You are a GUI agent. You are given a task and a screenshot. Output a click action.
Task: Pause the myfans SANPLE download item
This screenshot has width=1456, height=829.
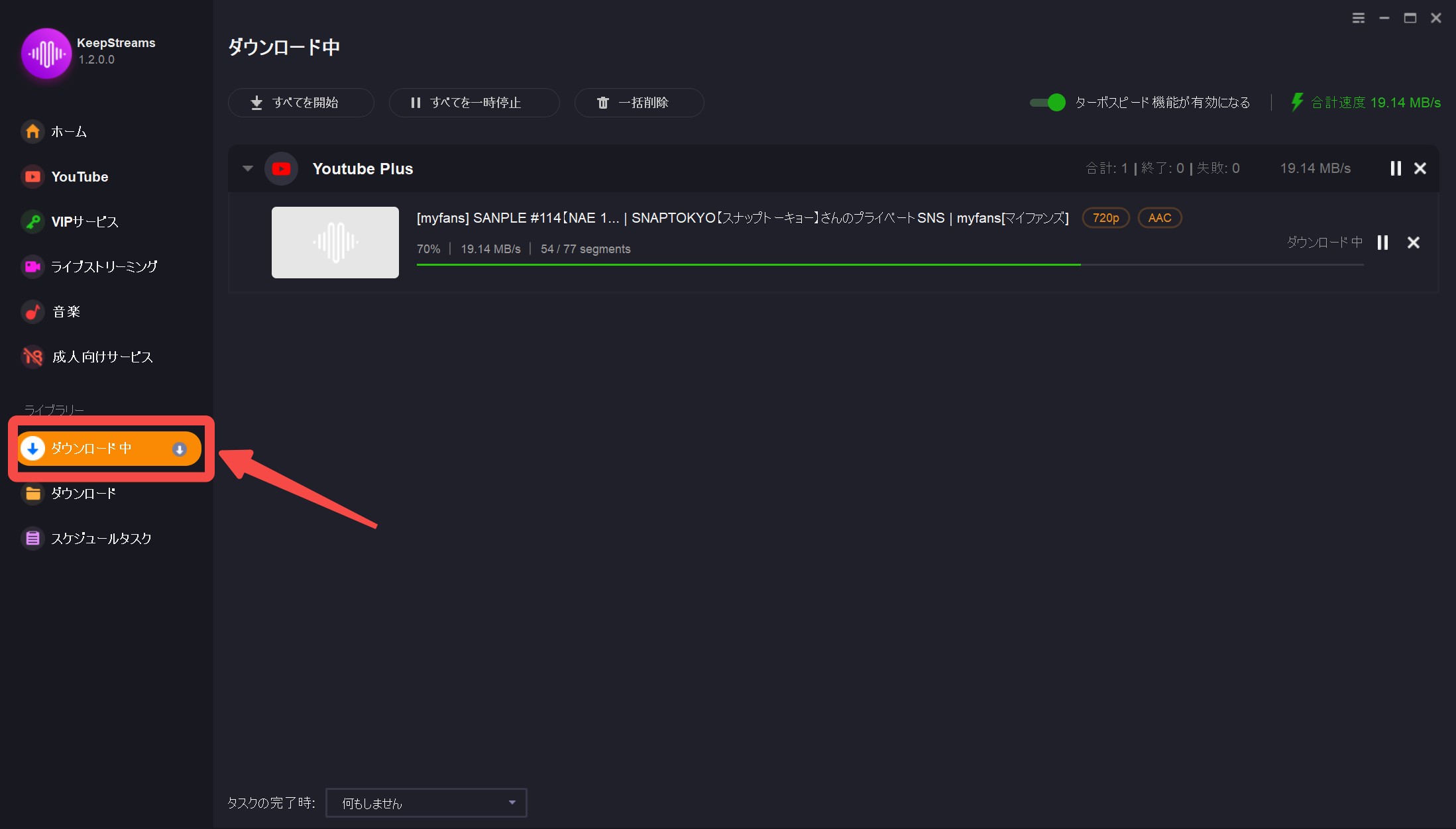pyautogui.click(x=1382, y=243)
